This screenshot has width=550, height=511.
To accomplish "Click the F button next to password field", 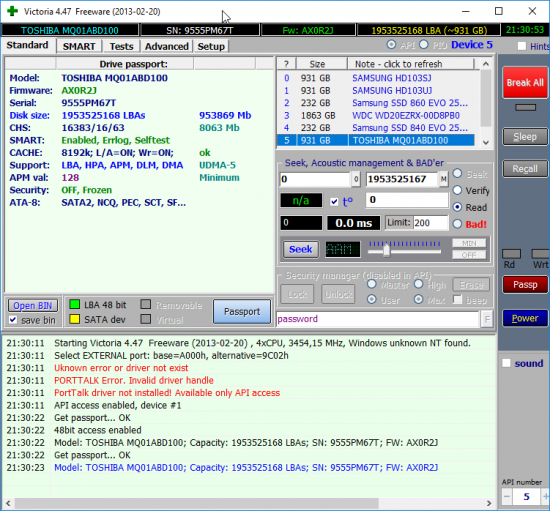I will pos(487,319).
